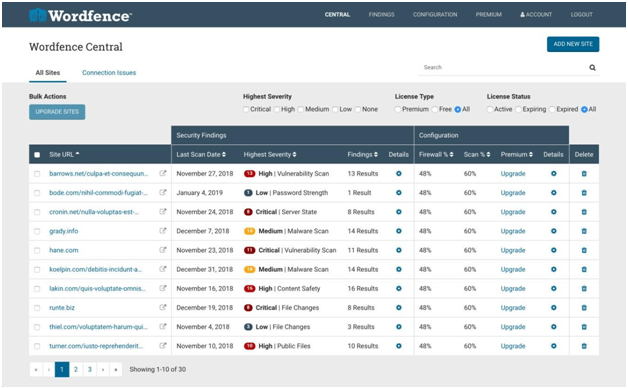The image size is (628, 389).
Task: Open configuration details for turner.com
Action: tap(554, 346)
